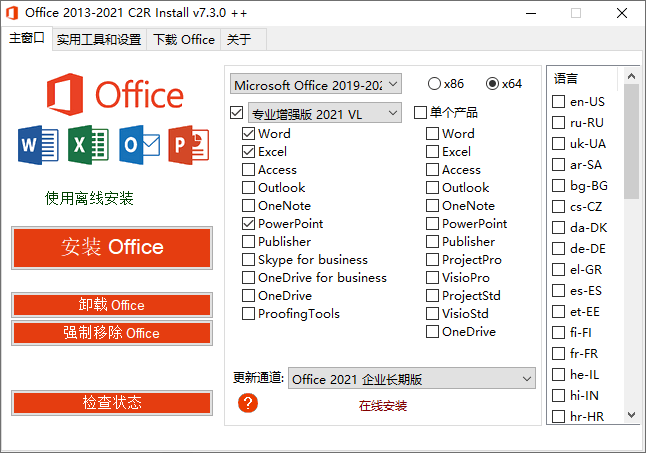Click the green Excel icon
646x453 pixels.
point(88,146)
